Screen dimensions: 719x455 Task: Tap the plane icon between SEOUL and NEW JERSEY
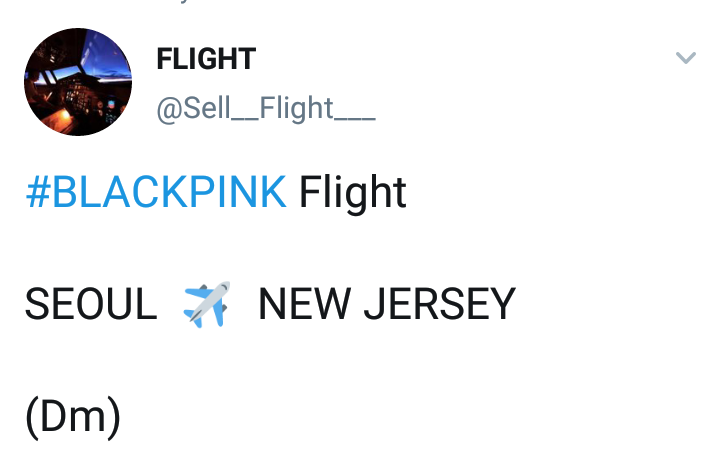pos(207,304)
